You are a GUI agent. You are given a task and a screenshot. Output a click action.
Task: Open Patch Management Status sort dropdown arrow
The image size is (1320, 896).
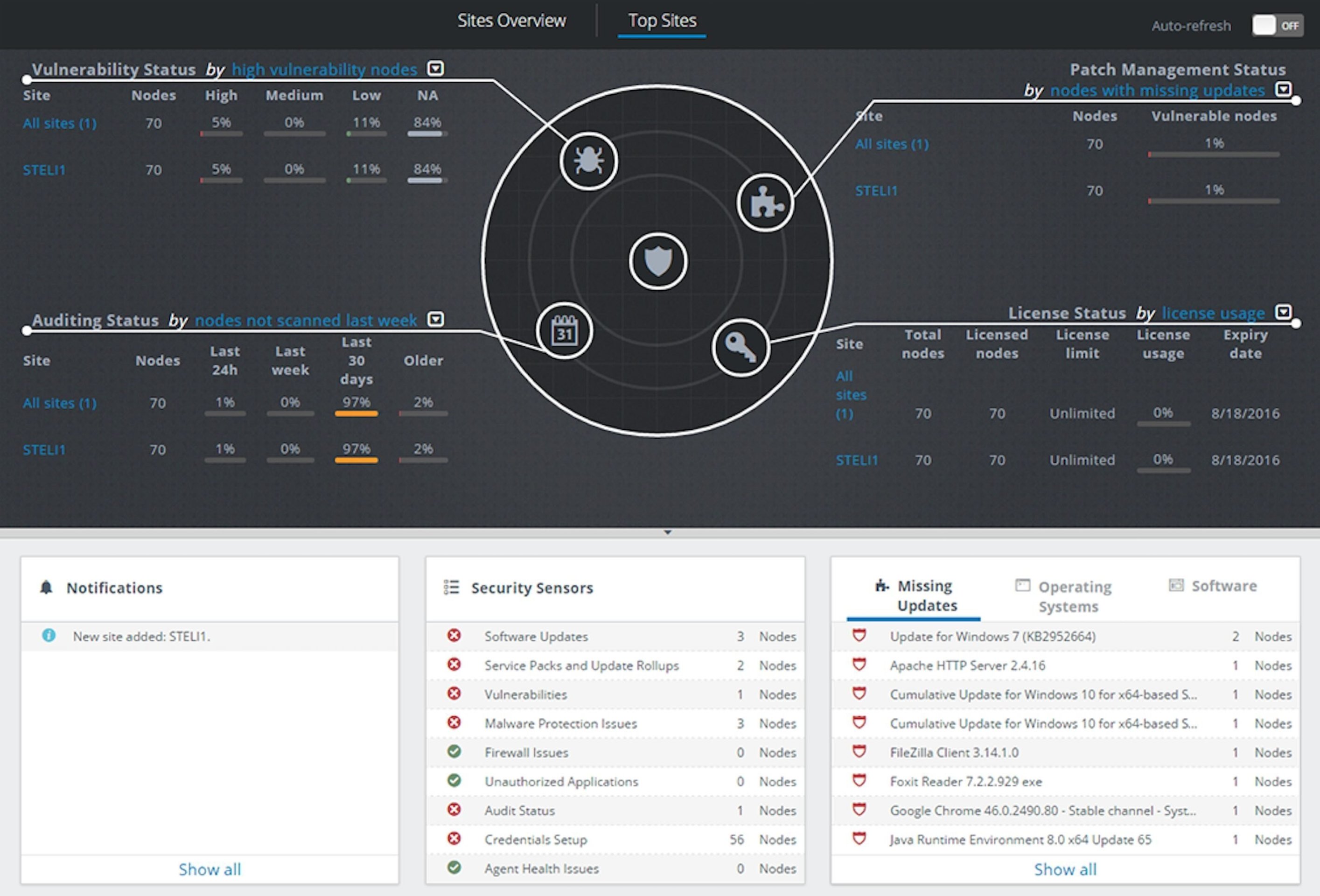click(x=1284, y=90)
